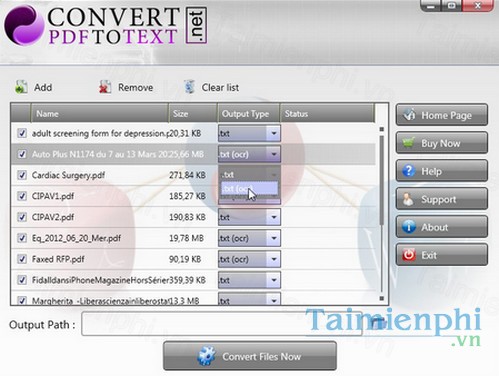Click the scrollbar up arrow in file list

click(382, 129)
